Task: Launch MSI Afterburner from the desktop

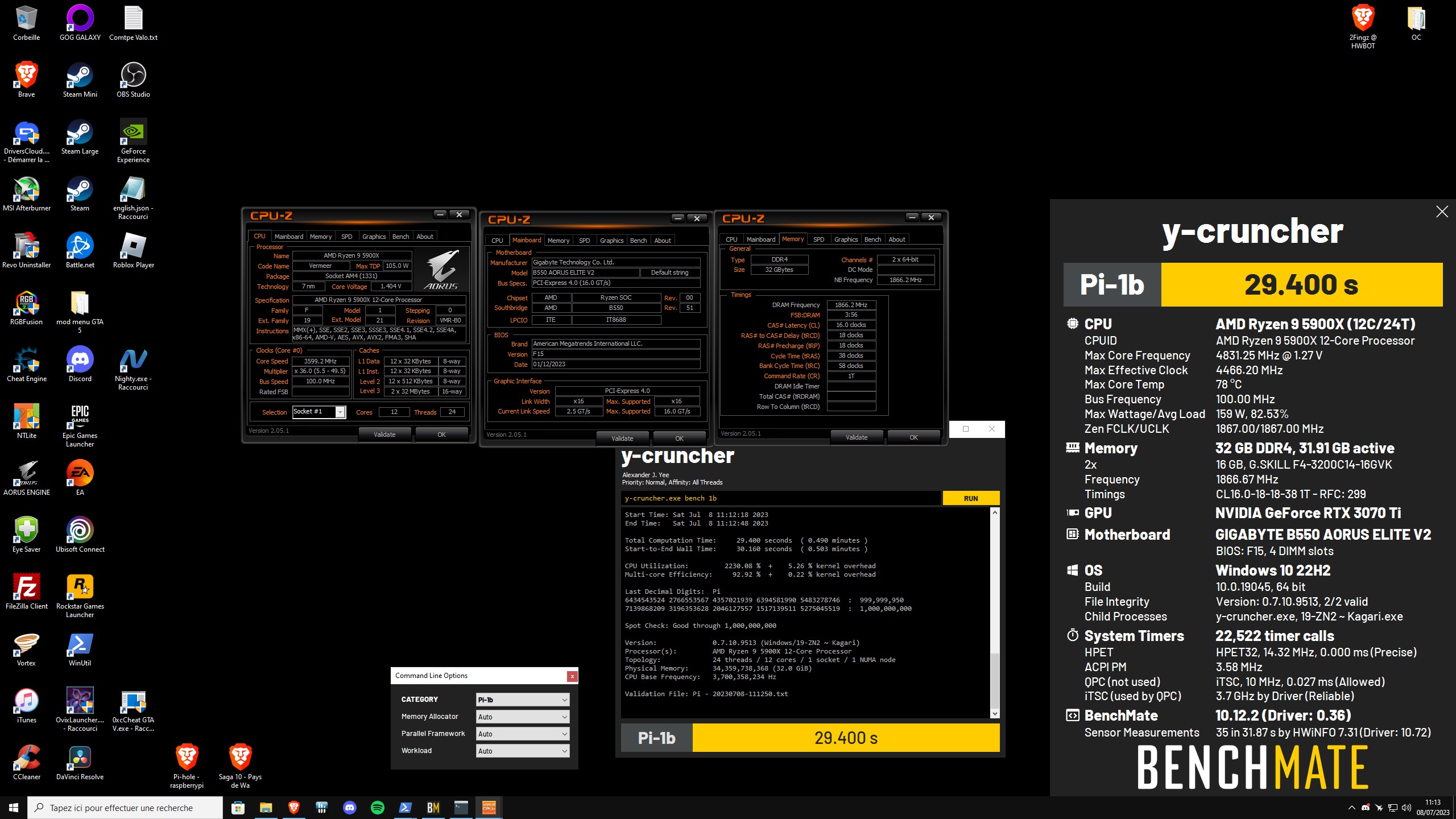Action: [x=27, y=193]
